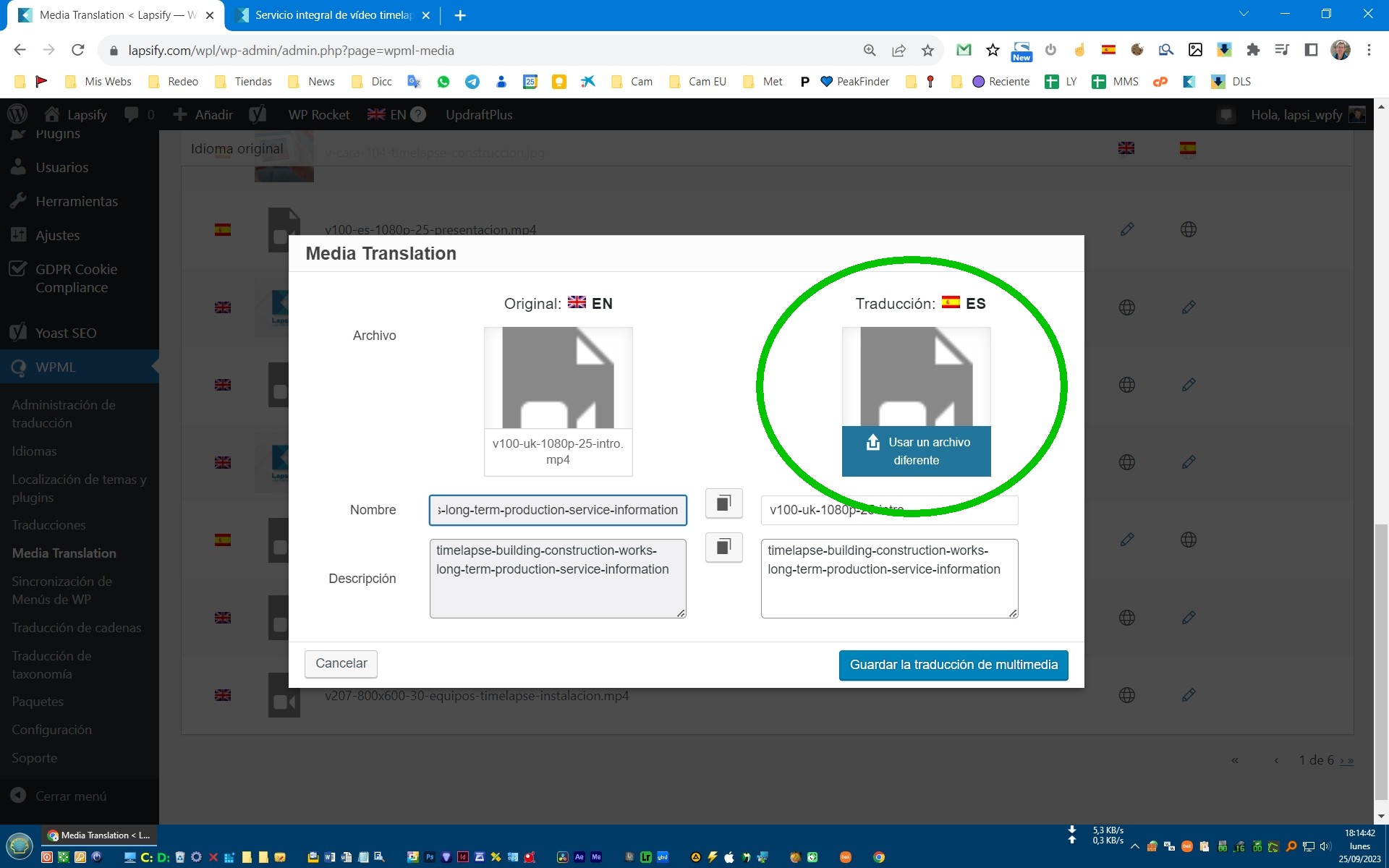Open Hola, lapsi_wpfy user menu
This screenshot has height=868, width=1389.
1308,114
